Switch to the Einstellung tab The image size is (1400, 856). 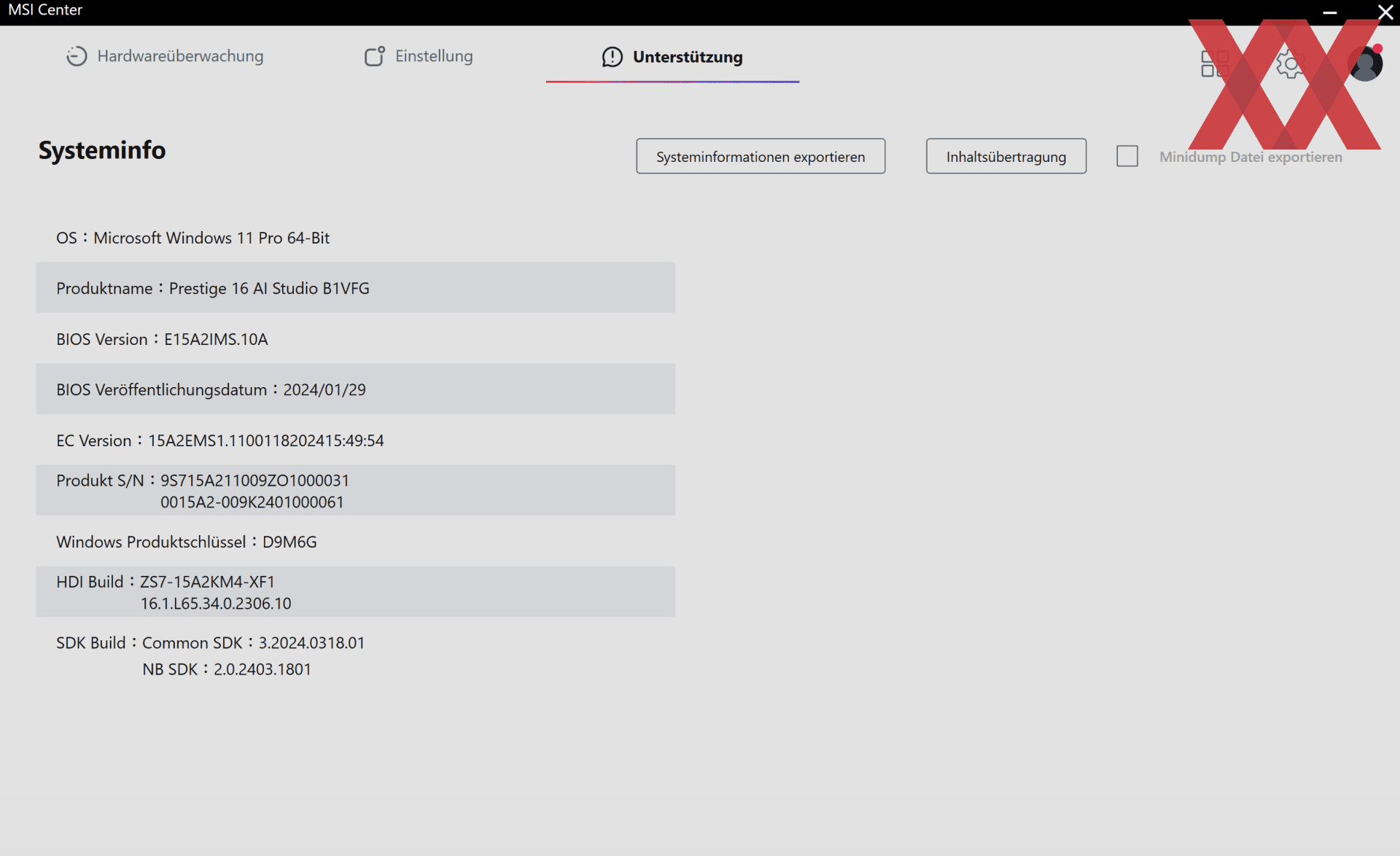[x=419, y=56]
